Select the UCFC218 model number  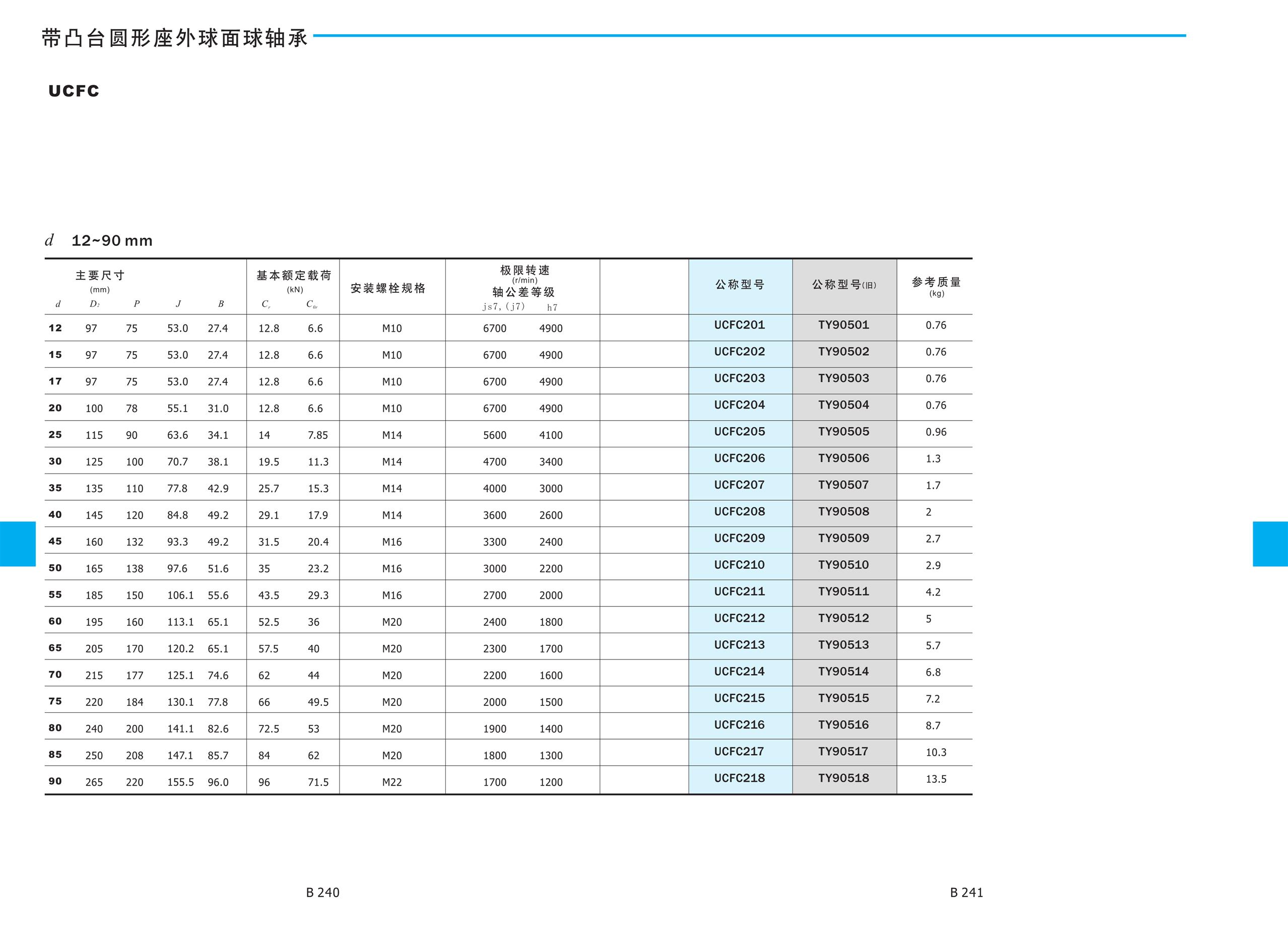click(739, 778)
